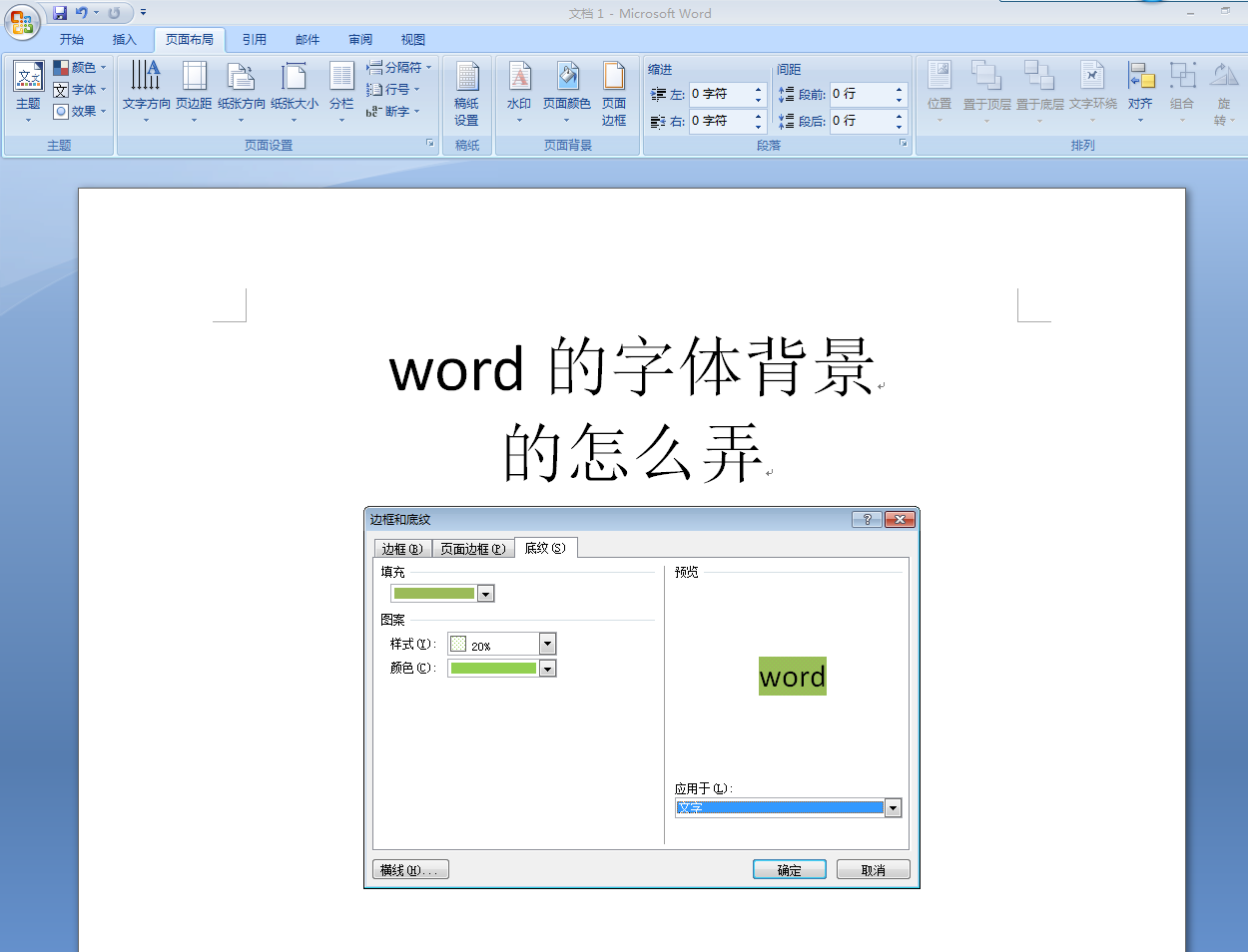Viewport: 1248px width, 952px height.
Task: Click the green pattern Color swatch
Action: (493, 669)
